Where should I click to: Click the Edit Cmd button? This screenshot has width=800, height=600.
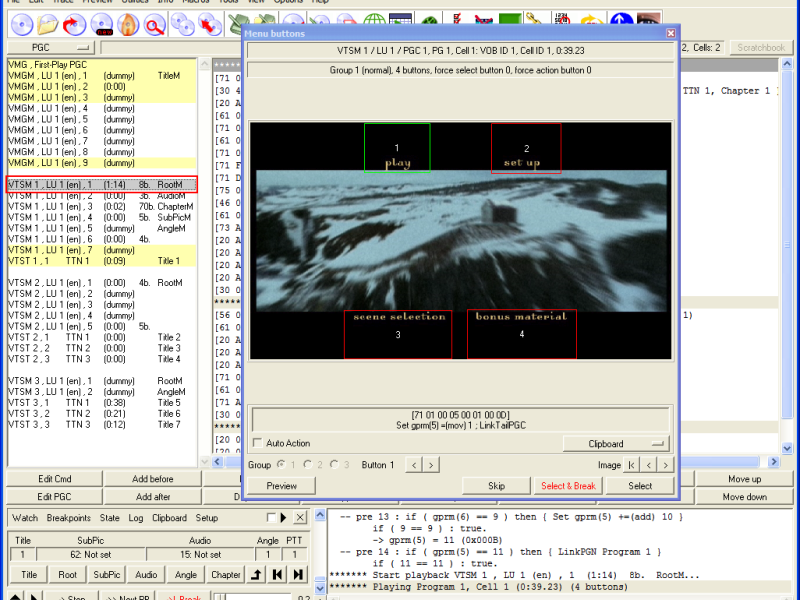click(55, 479)
